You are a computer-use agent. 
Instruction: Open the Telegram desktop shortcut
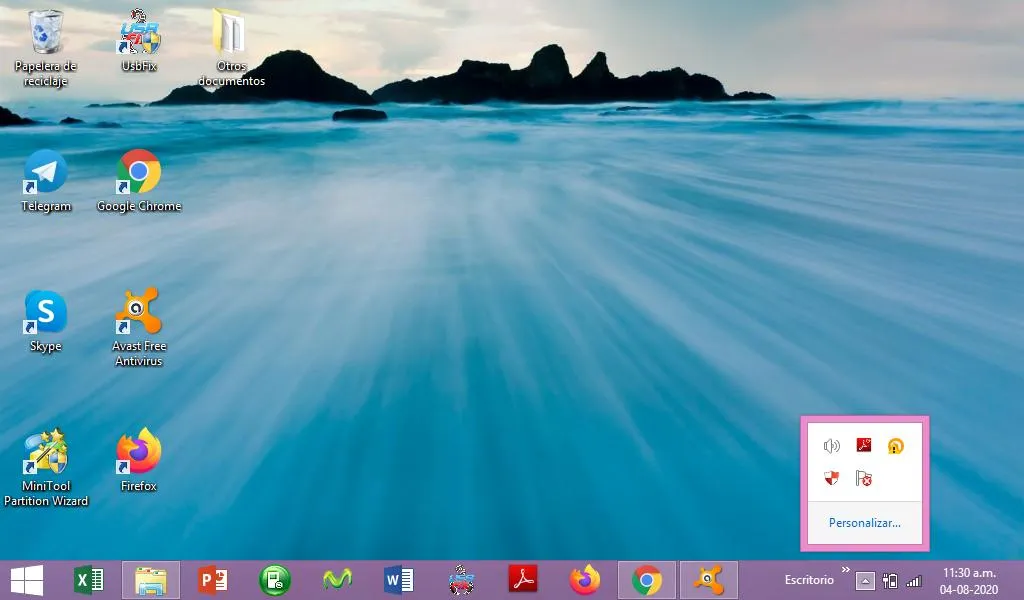tap(46, 173)
